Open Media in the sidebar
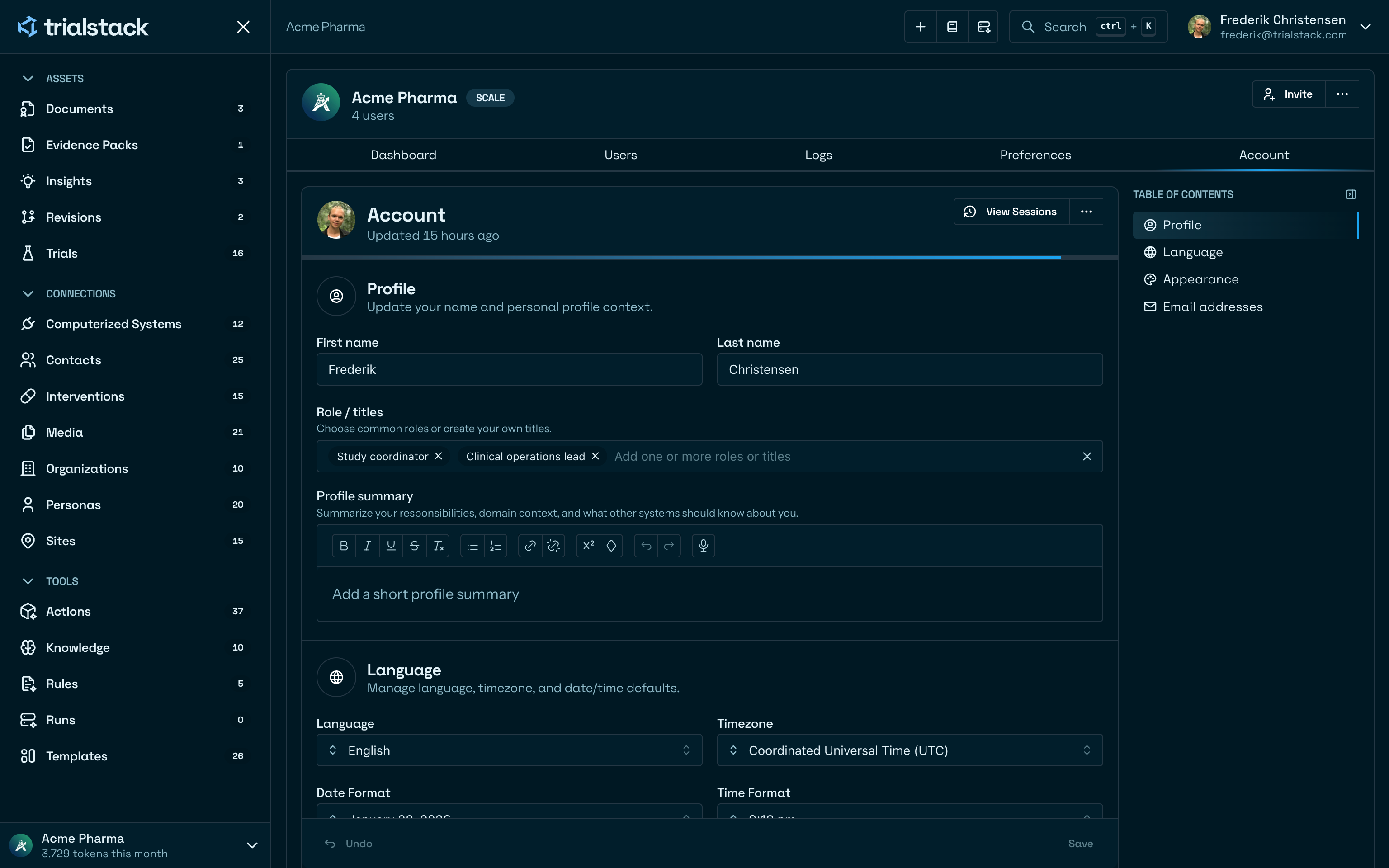This screenshot has height=868, width=1389. point(136,432)
